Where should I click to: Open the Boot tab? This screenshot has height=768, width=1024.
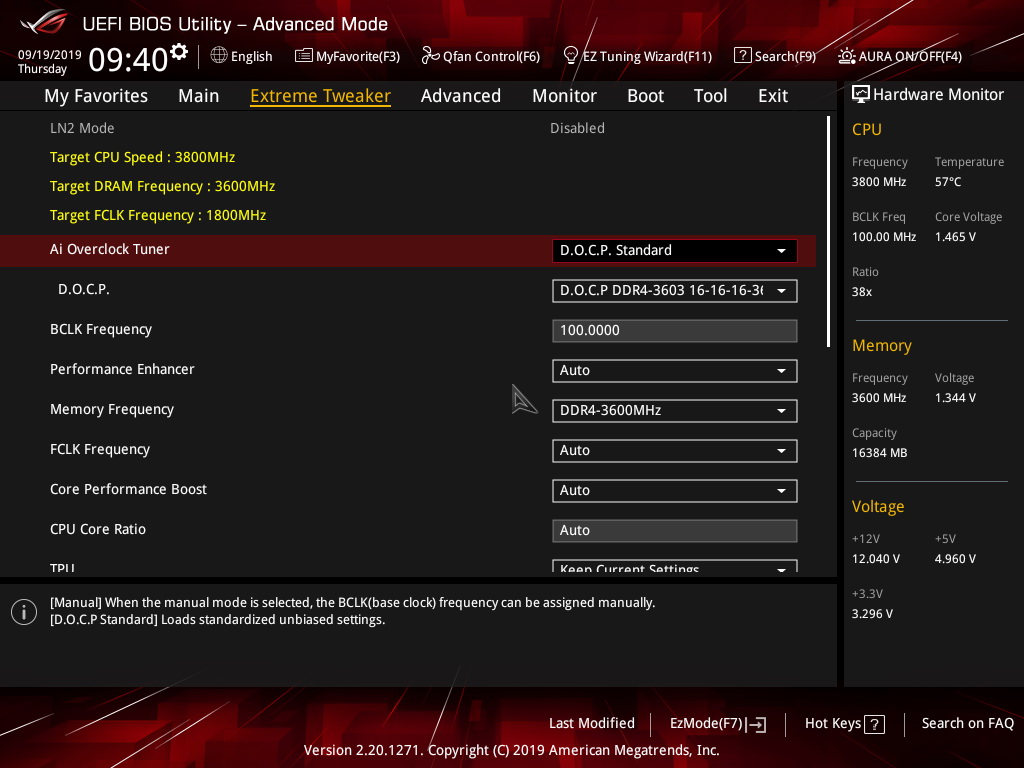645,96
